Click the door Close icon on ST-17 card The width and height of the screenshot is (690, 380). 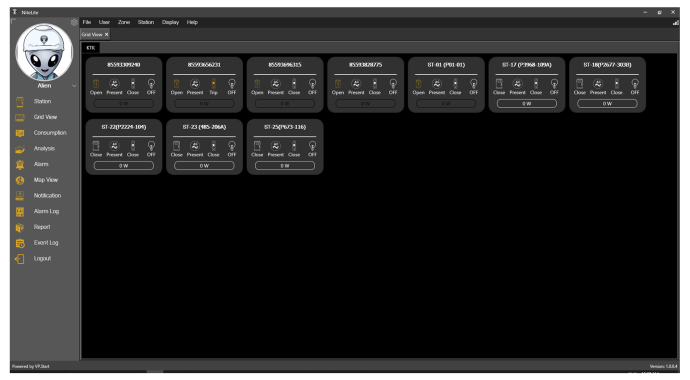pos(499,84)
